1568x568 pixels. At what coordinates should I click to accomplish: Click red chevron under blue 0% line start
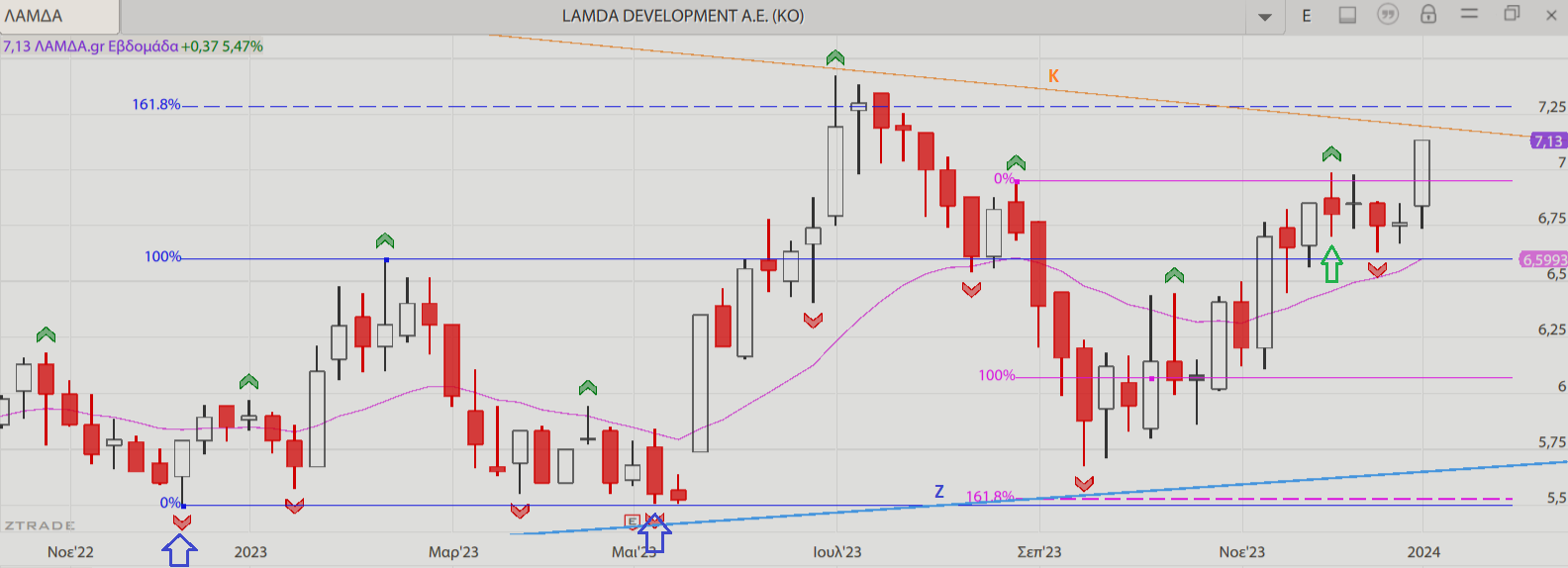[x=182, y=521]
